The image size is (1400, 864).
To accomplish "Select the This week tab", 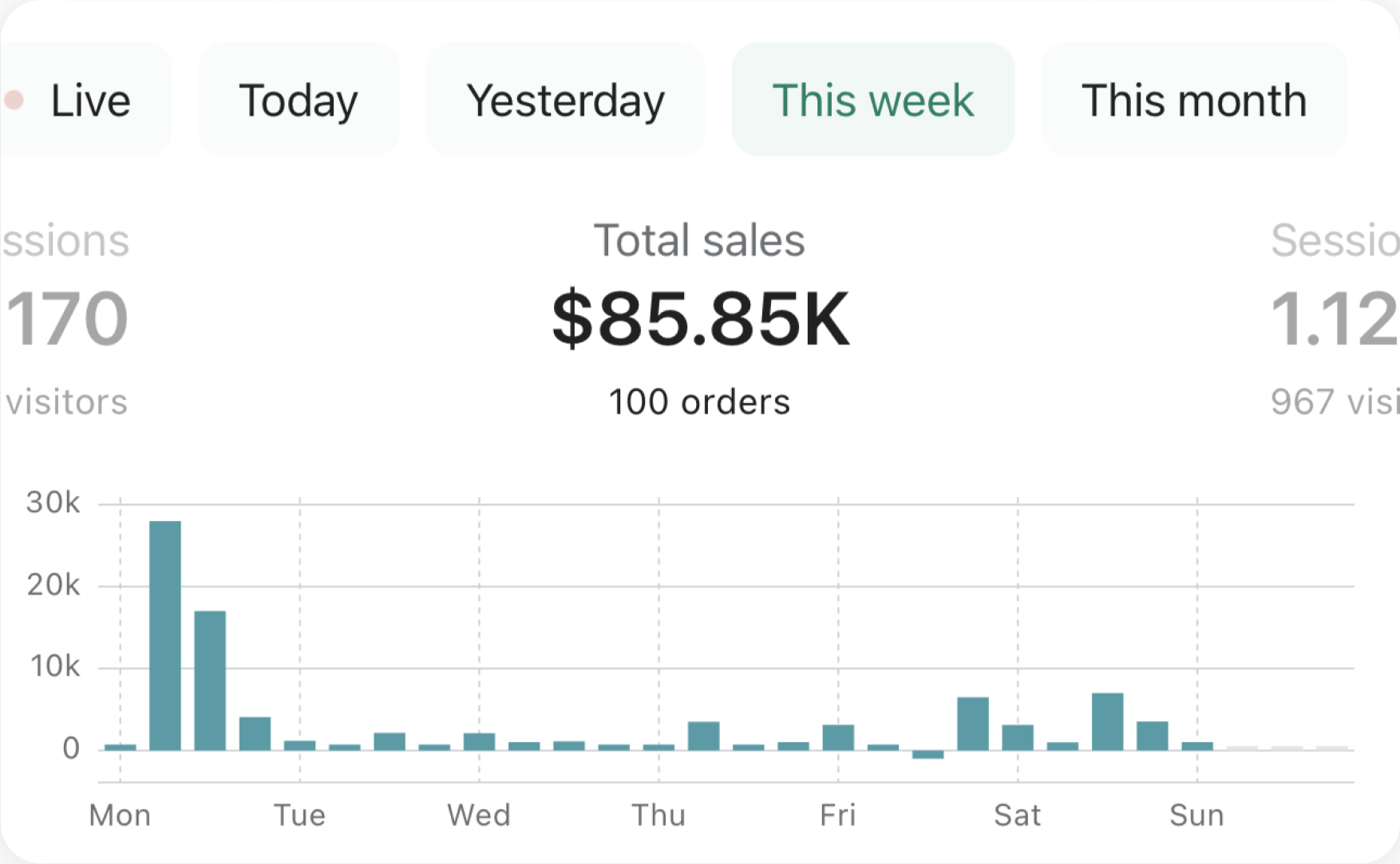I will [x=872, y=101].
